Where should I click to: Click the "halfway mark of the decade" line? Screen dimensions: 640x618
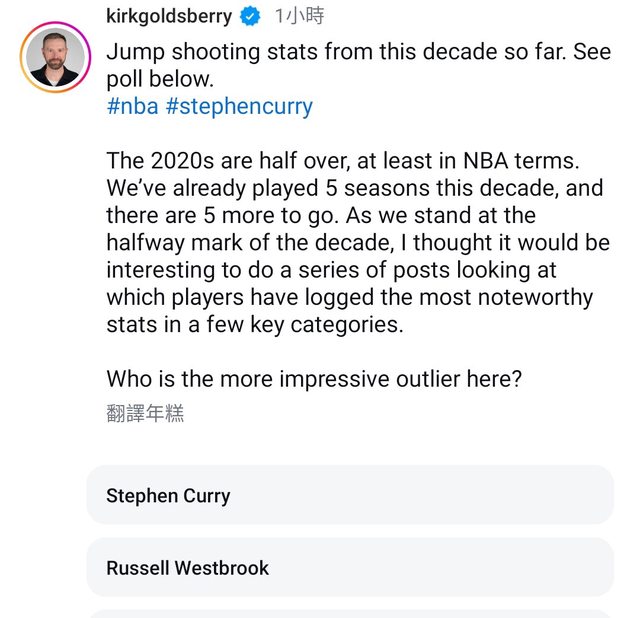pyautogui.click(x=358, y=242)
